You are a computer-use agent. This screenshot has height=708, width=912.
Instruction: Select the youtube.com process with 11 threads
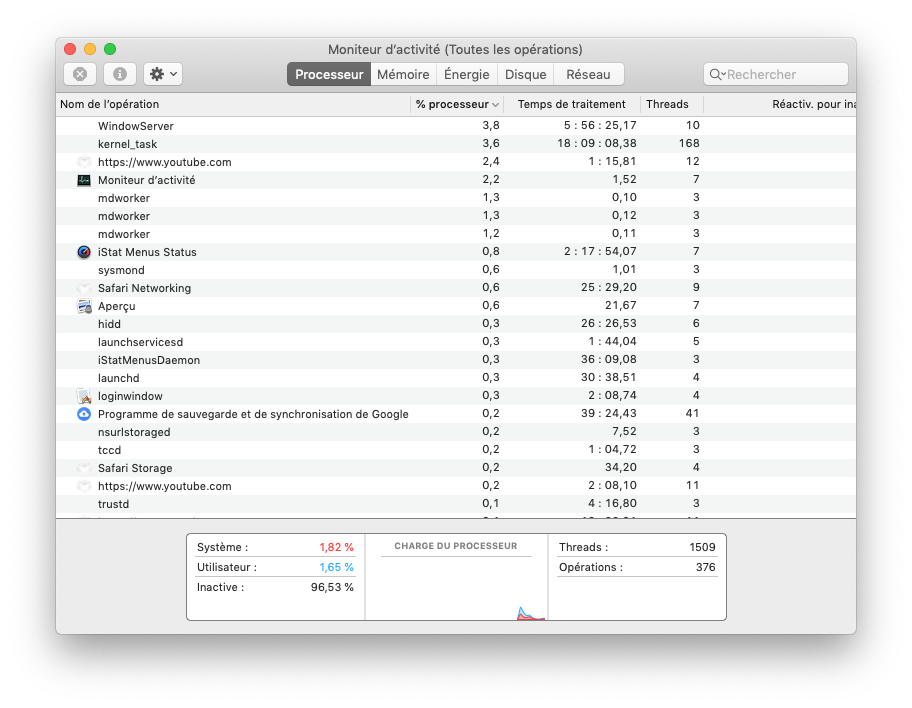pos(456,486)
